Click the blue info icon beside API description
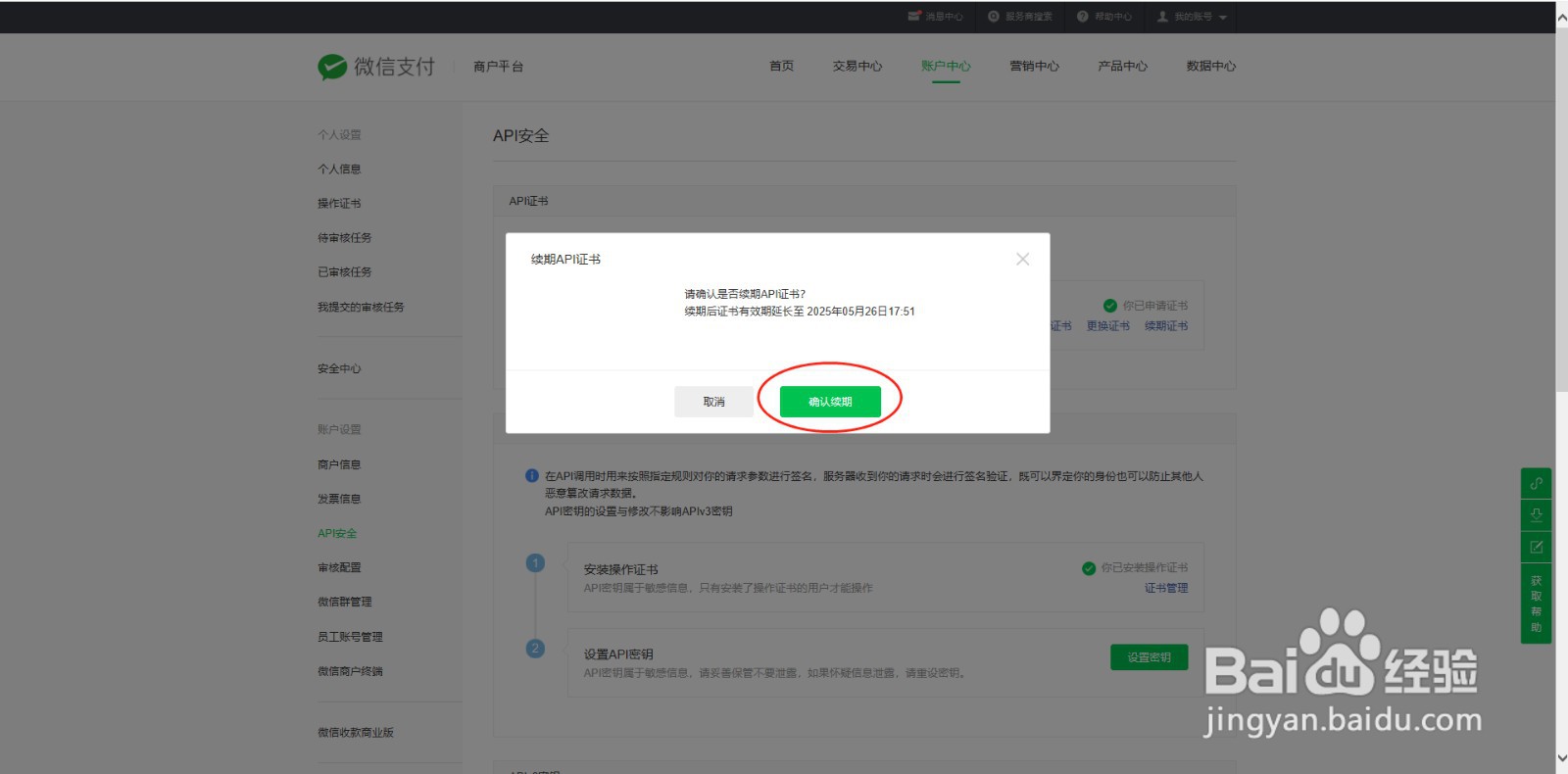 coord(532,475)
